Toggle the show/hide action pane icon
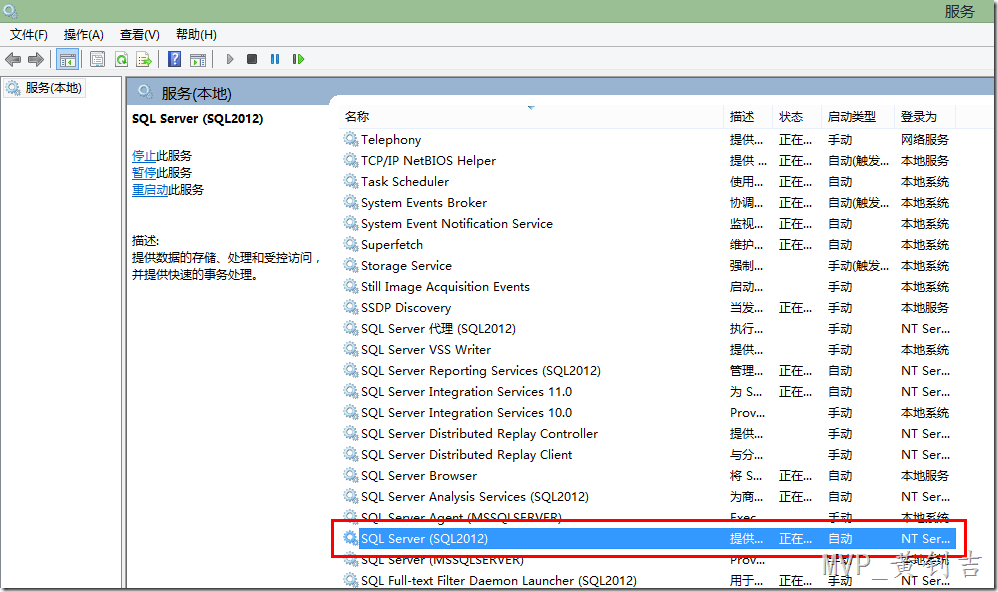The image size is (998, 592). [198, 59]
